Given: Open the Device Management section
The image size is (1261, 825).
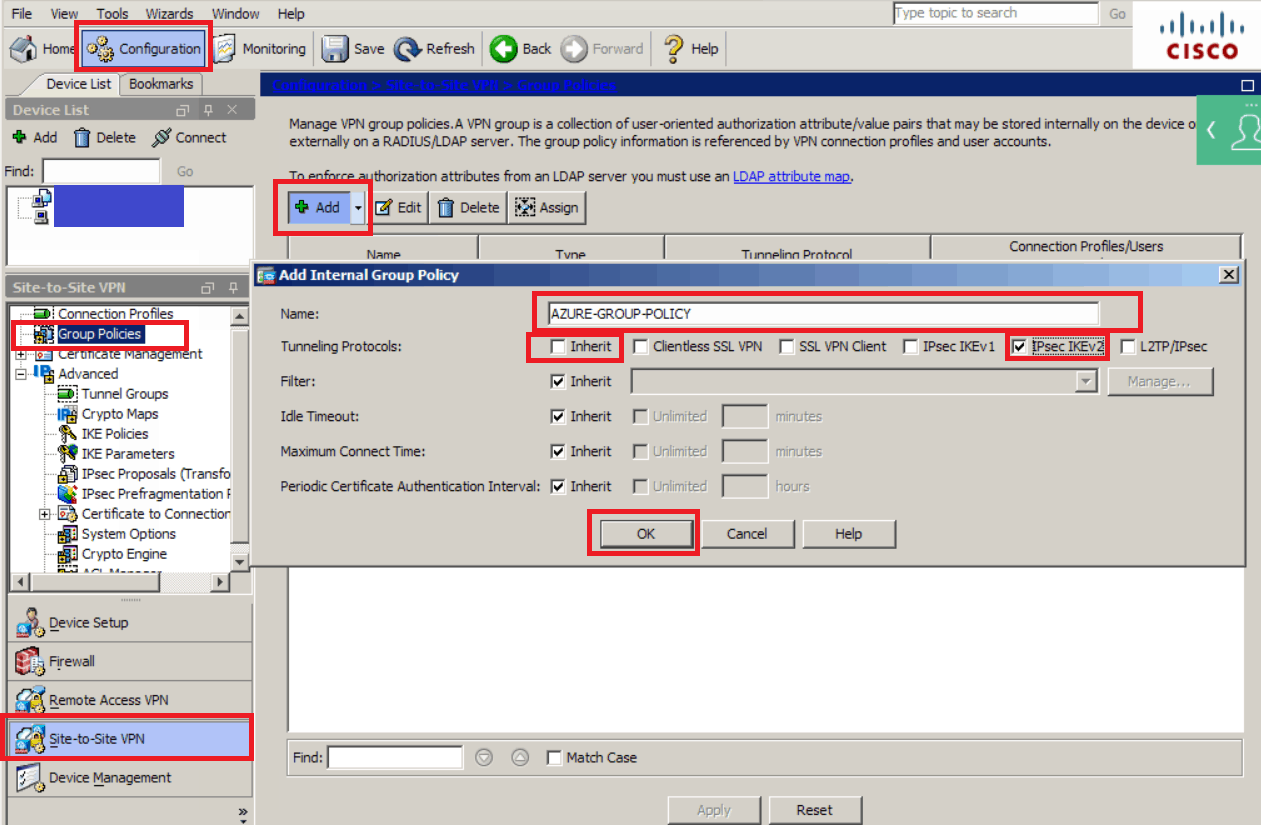Looking at the screenshot, I should pyautogui.click(x=130, y=778).
